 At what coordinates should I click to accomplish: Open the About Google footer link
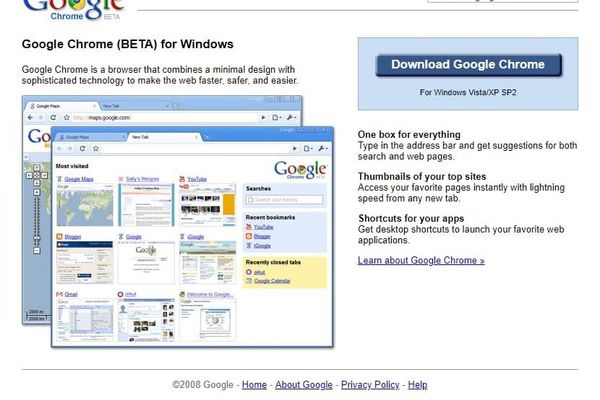click(304, 385)
